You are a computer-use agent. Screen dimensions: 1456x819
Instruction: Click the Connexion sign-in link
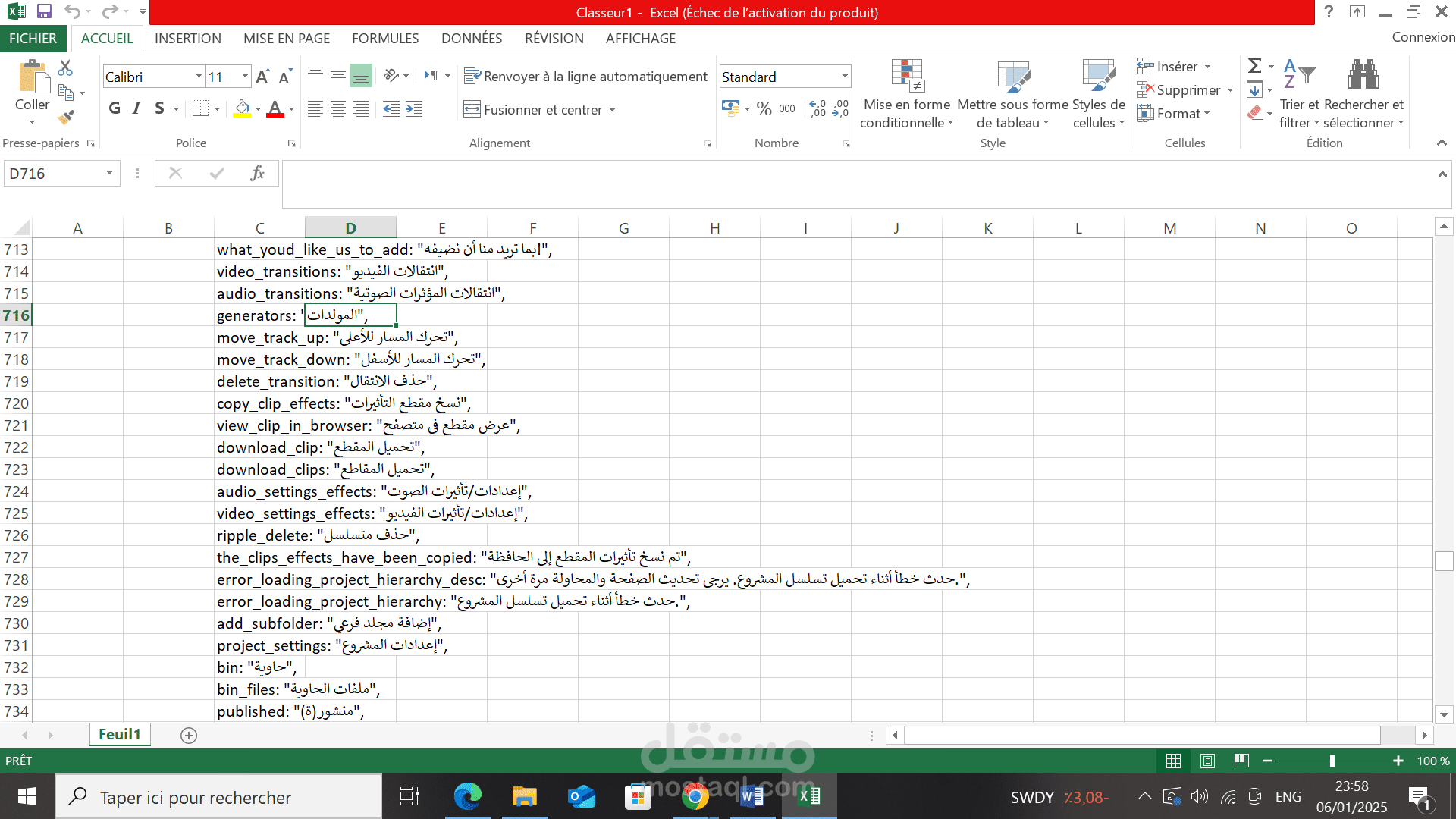(x=1423, y=37)
